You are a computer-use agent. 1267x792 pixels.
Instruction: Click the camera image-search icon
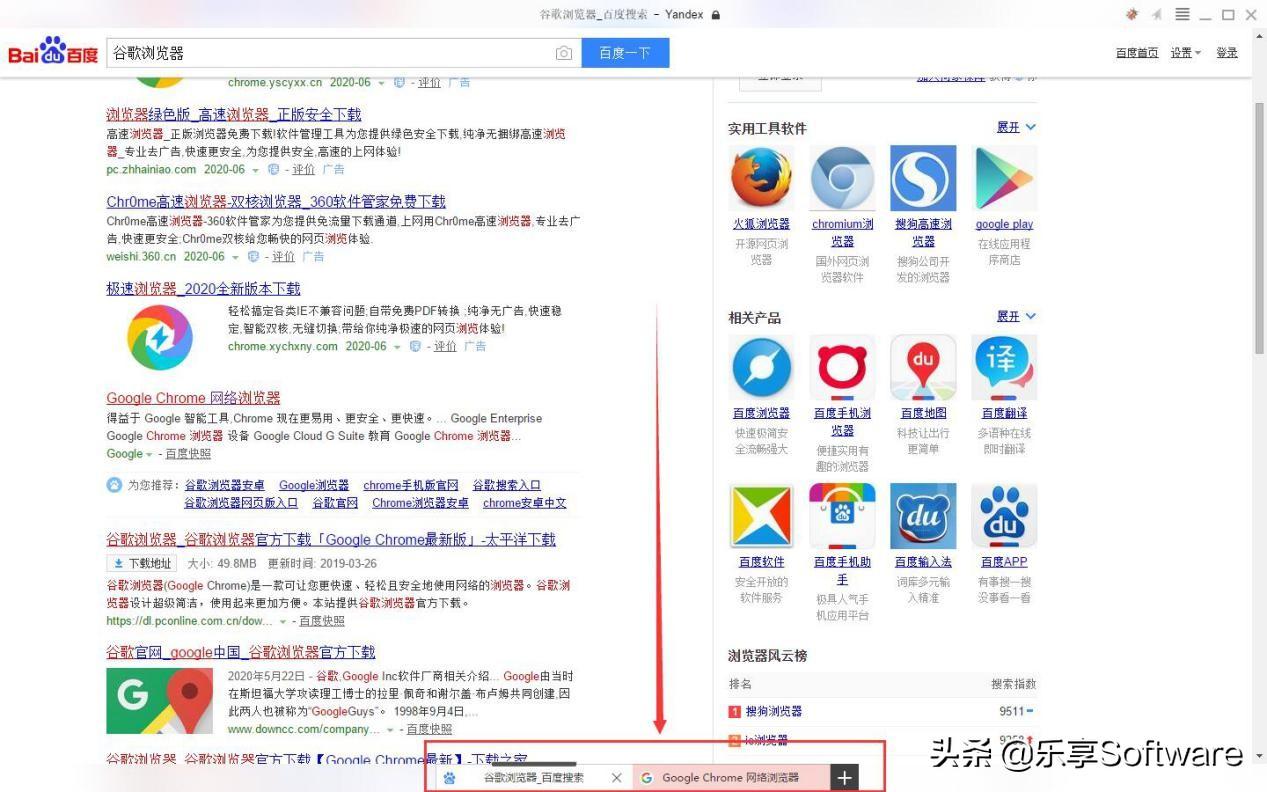point(564,53)
